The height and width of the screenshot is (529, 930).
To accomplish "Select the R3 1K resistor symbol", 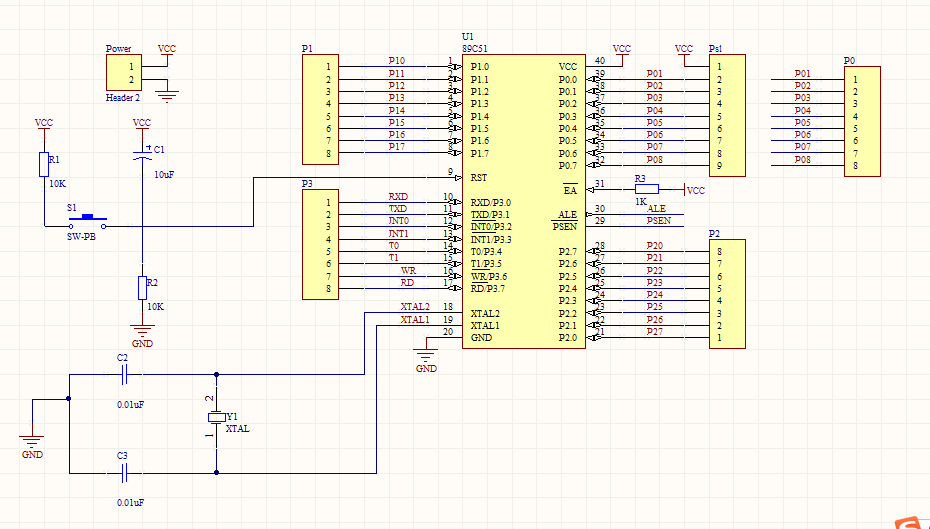I will (x=647, y=189).
